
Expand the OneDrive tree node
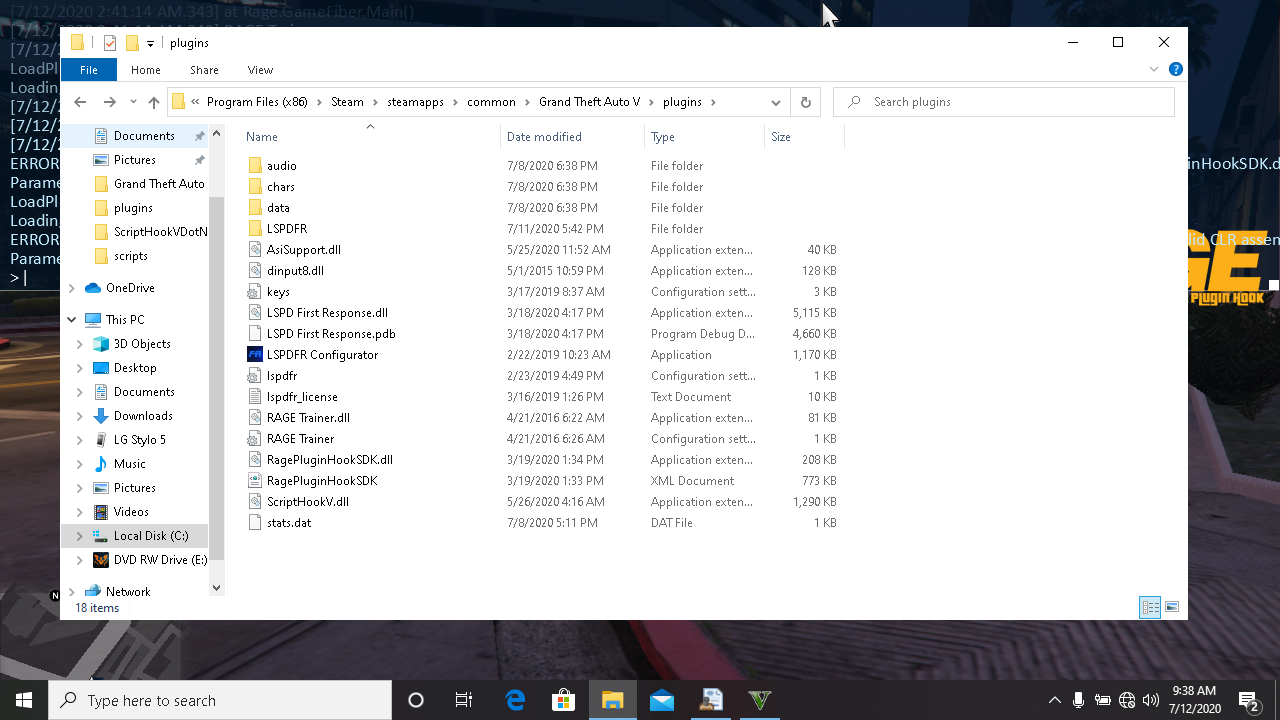72,288
